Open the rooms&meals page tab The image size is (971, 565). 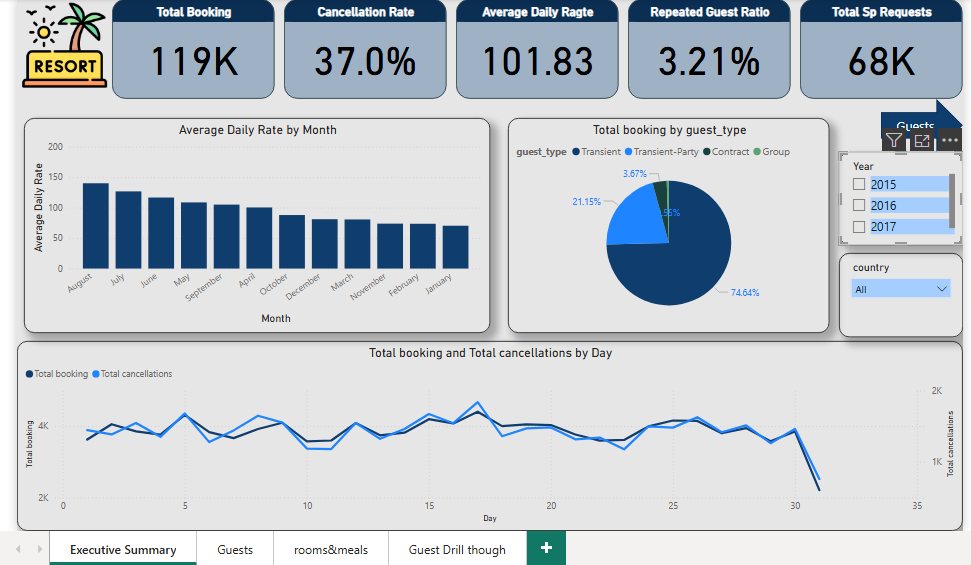(331, 549)
